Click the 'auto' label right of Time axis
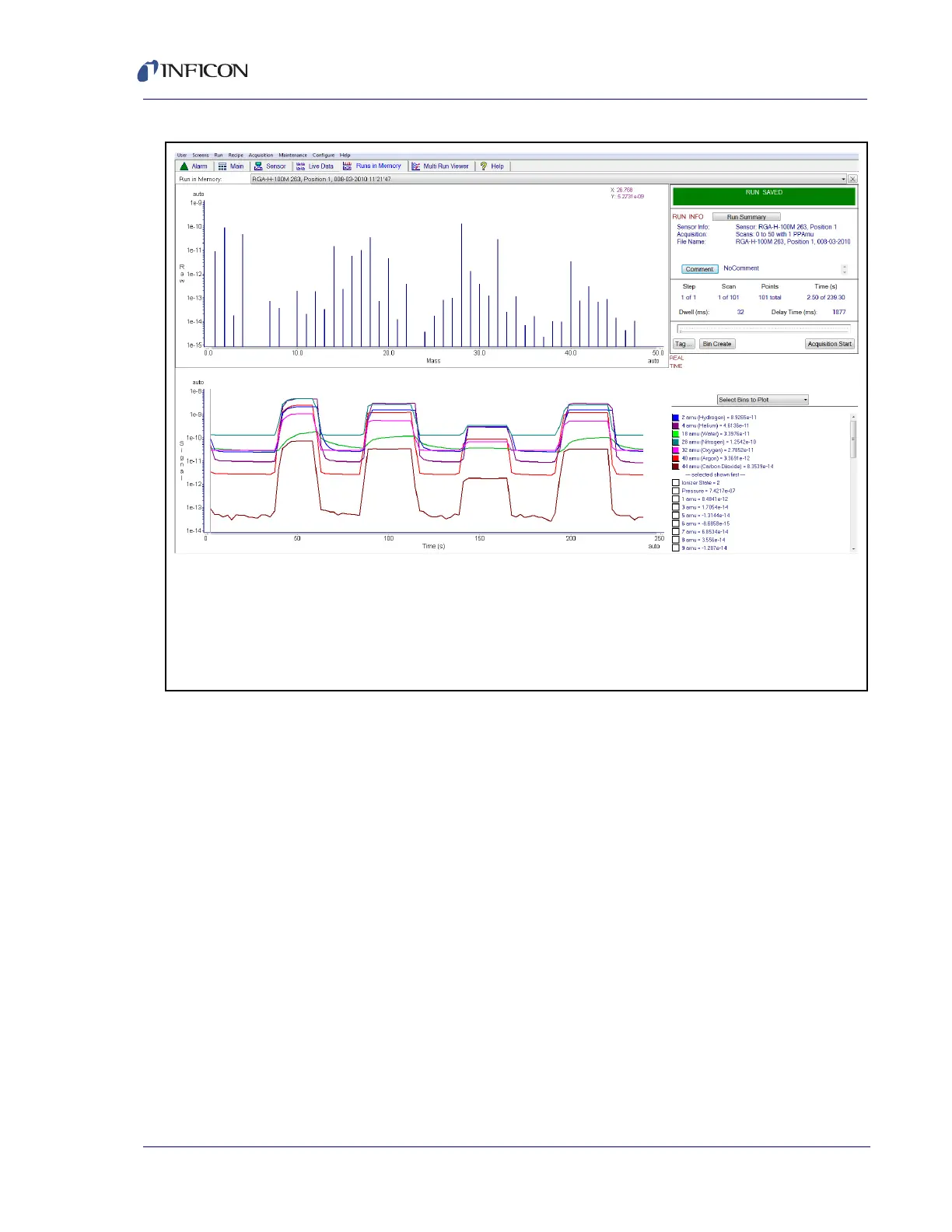 click(x=654, y=546)
